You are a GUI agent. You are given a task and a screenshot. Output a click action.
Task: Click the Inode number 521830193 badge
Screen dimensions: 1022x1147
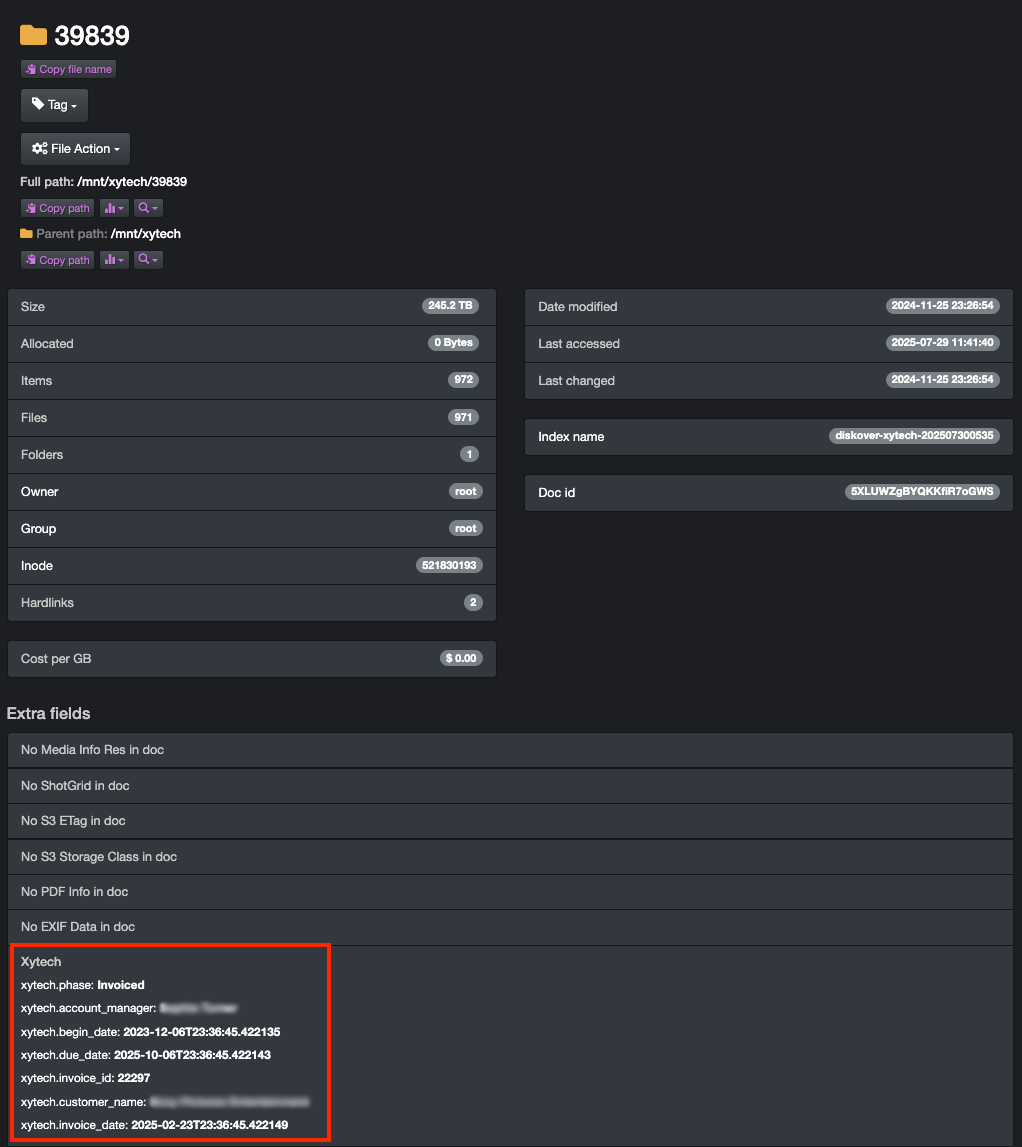[x=449, y=565]
